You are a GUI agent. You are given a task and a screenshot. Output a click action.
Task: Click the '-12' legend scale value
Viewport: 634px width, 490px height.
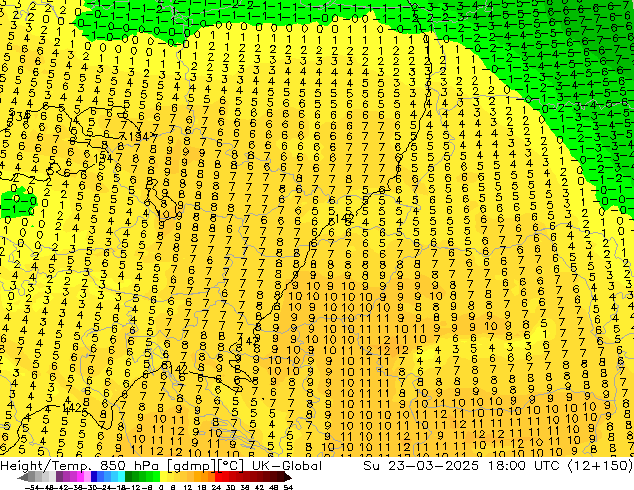coord(133,488)
